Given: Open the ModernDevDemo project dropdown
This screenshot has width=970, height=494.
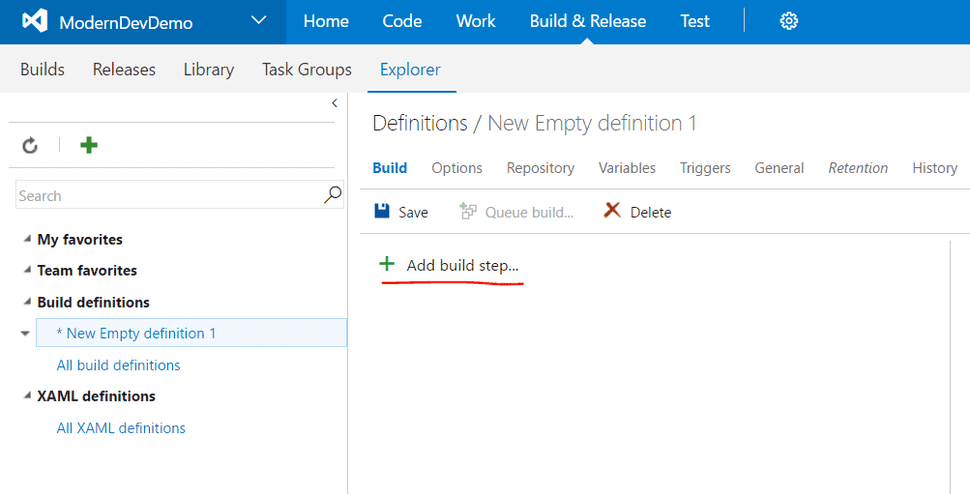Looking at the screenshot, I should [259, 21].
